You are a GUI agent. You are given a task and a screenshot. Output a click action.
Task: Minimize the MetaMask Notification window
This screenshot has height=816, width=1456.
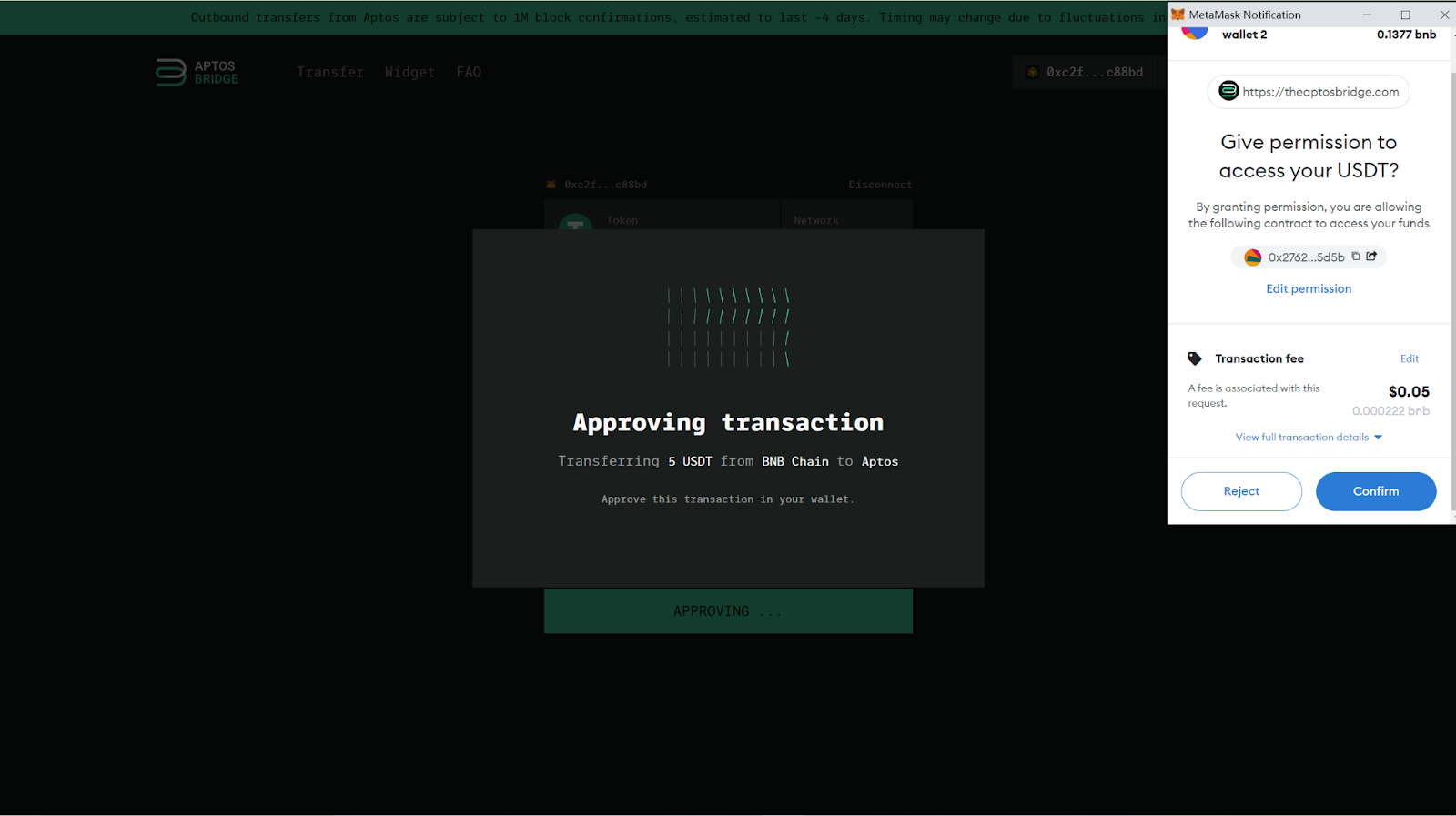pyautogui.click(x=1367, y=15)
